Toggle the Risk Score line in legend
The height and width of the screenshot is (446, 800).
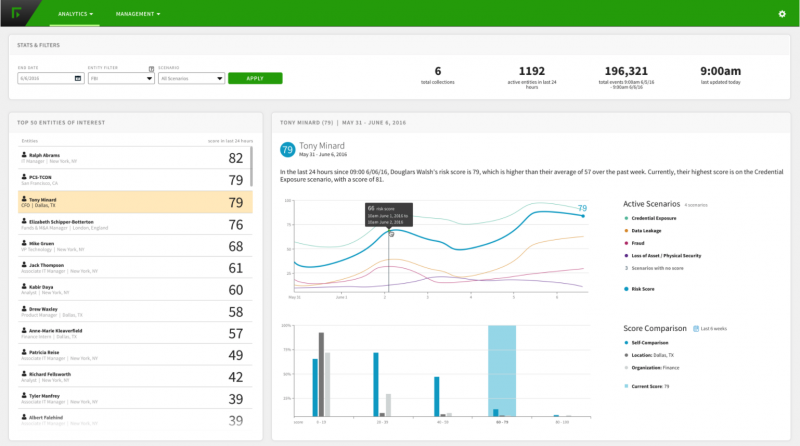tap(639, 289)
